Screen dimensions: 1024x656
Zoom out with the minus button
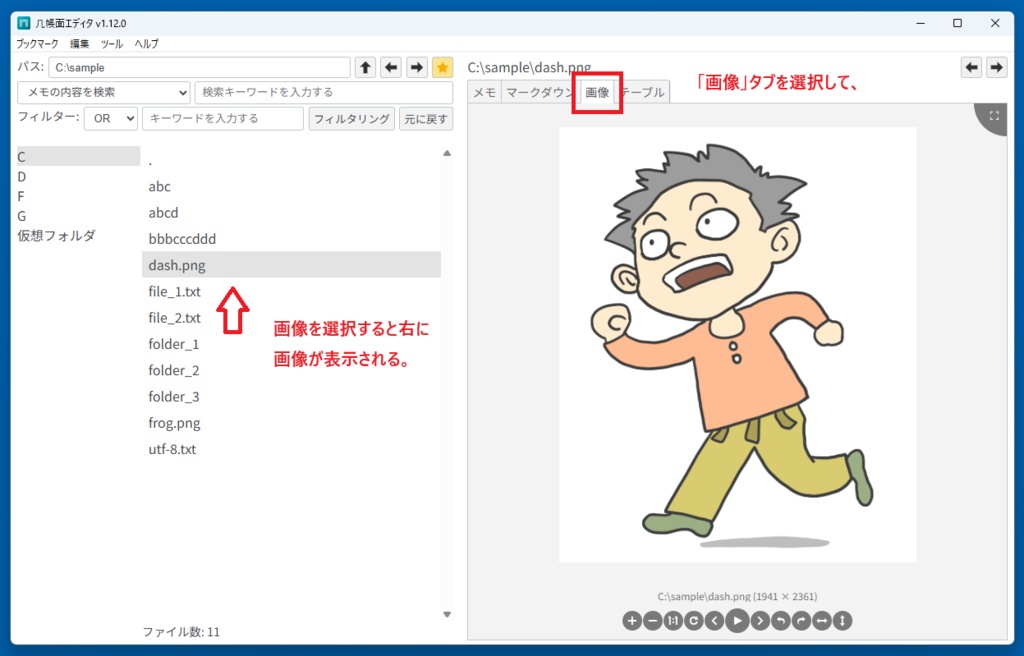point(652,621)
